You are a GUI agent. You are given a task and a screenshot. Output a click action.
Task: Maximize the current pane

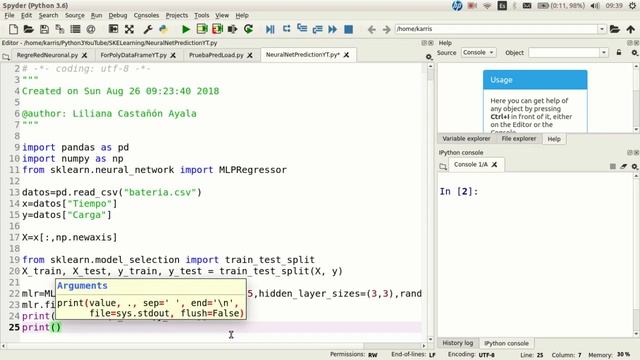(113, 29)
